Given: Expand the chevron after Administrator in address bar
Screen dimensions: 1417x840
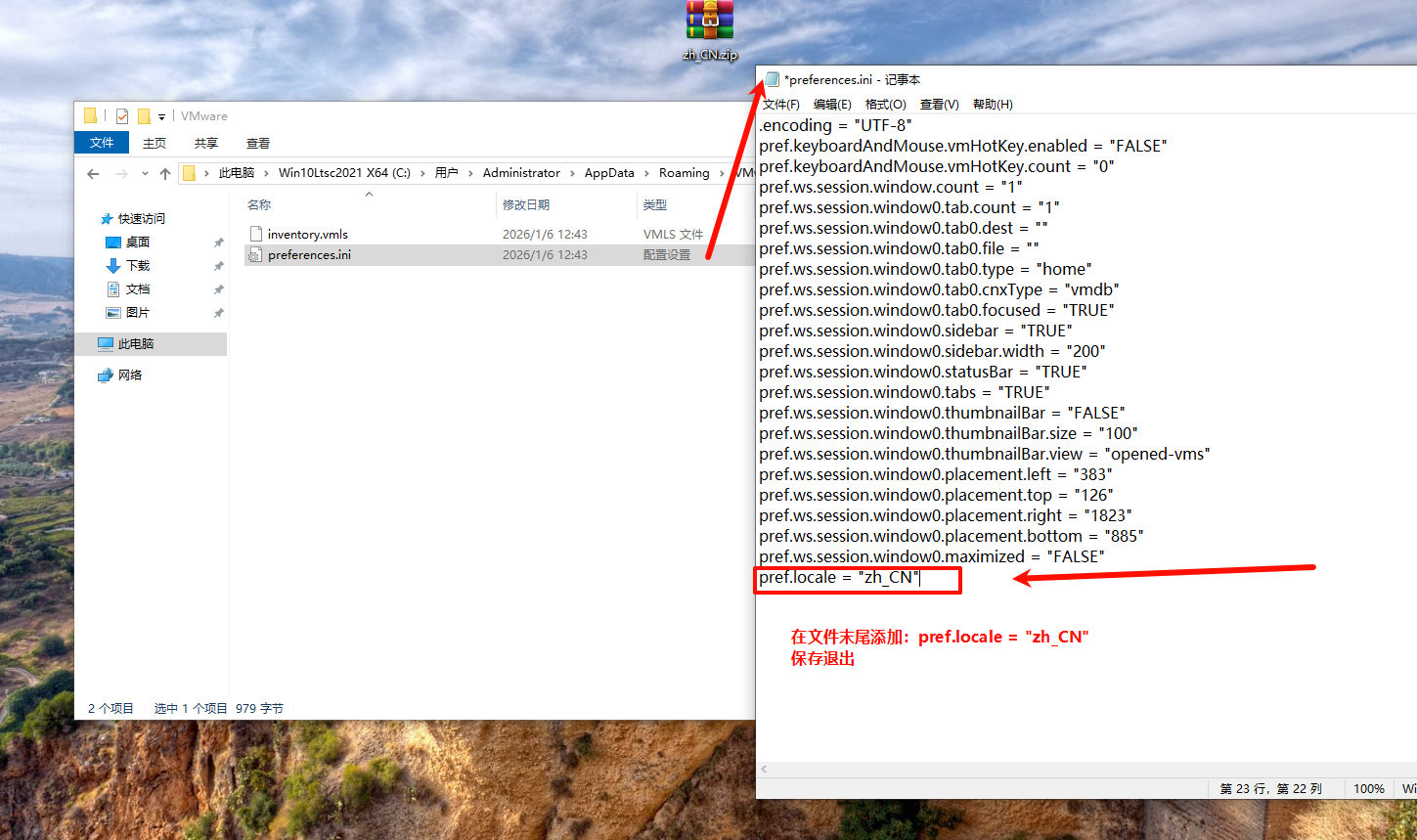Looking at the screenshot, I should click(573, 173).
